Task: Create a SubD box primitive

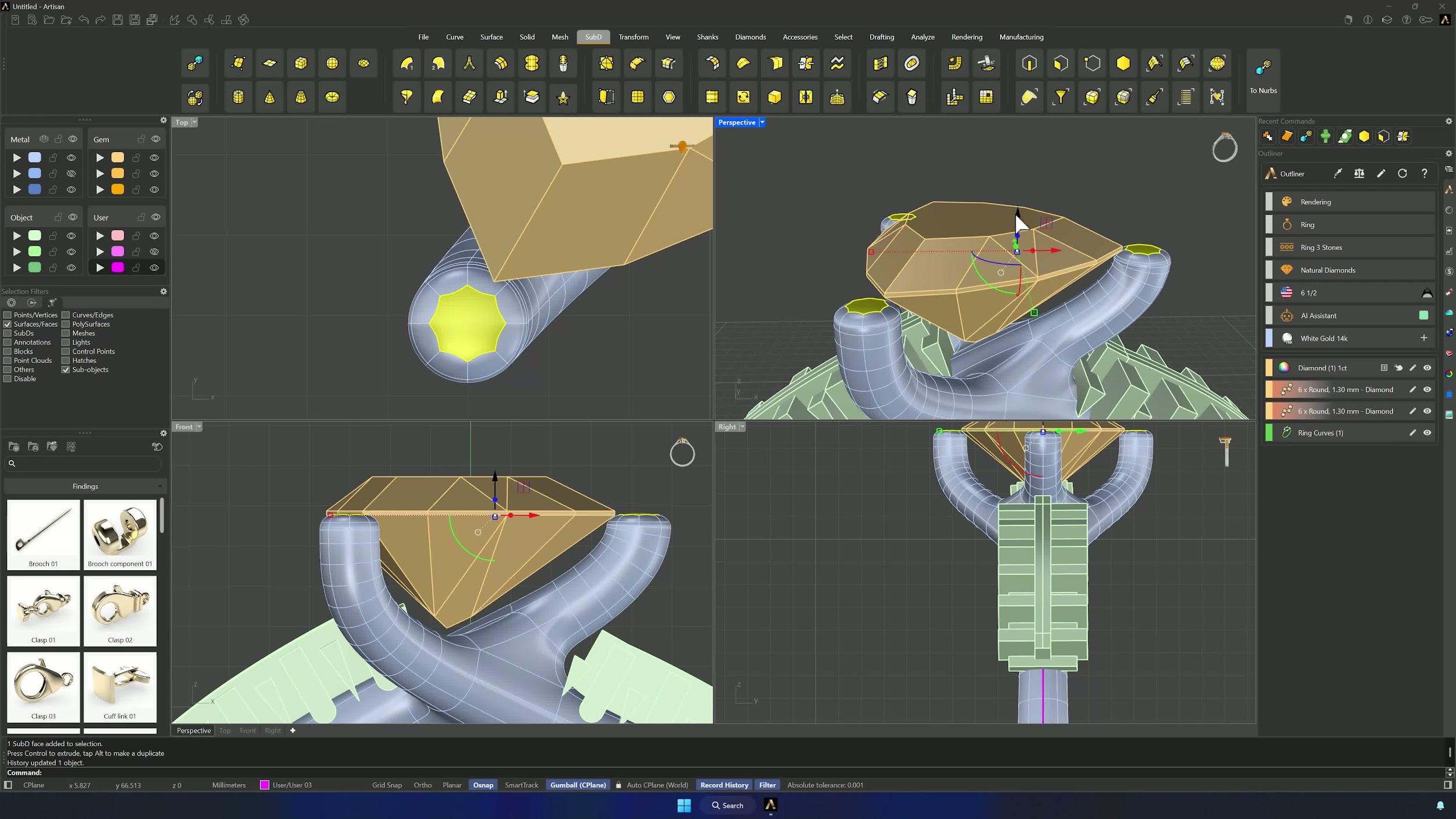Action: [301, 63]
